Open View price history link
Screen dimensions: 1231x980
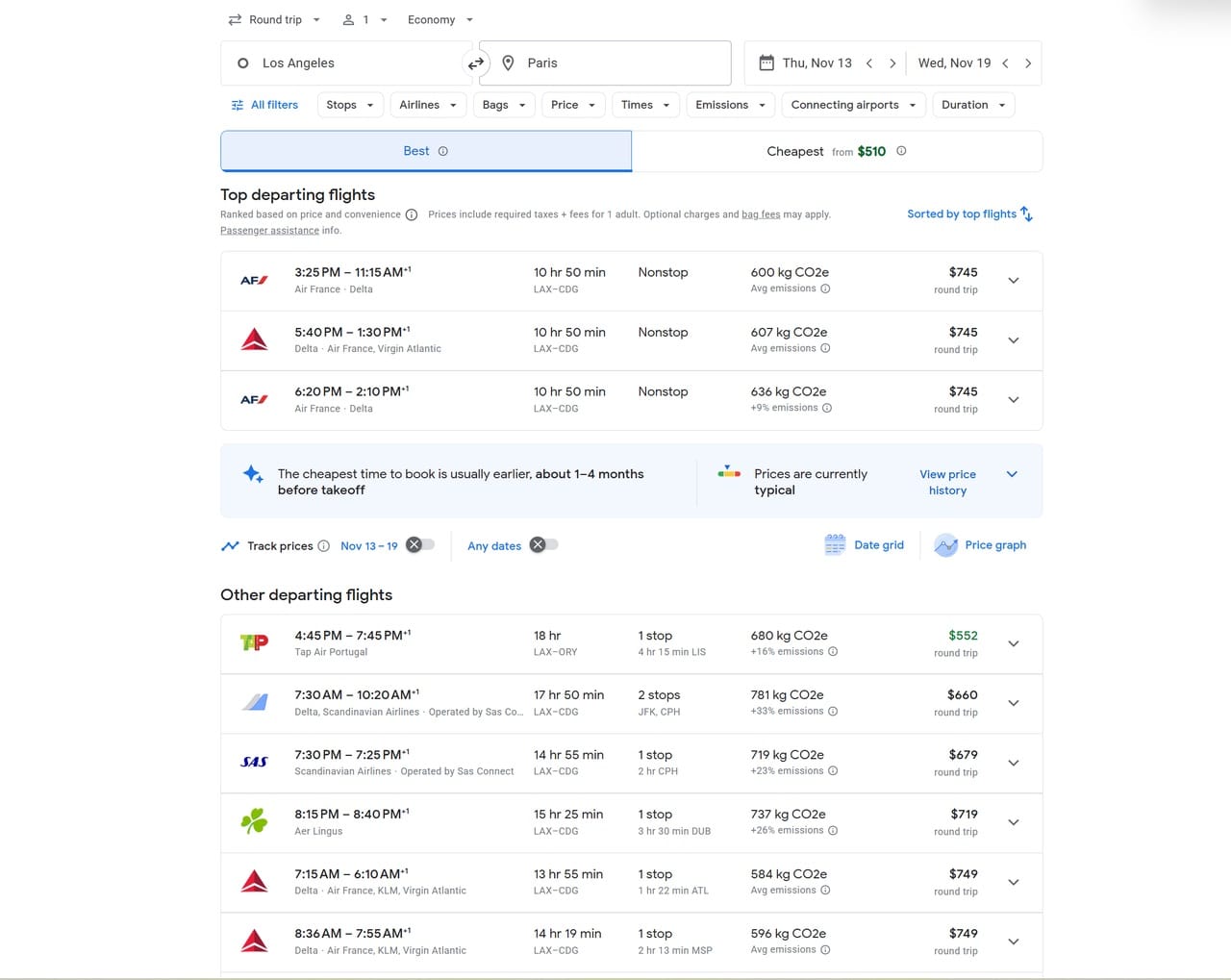tap(947, 482)
